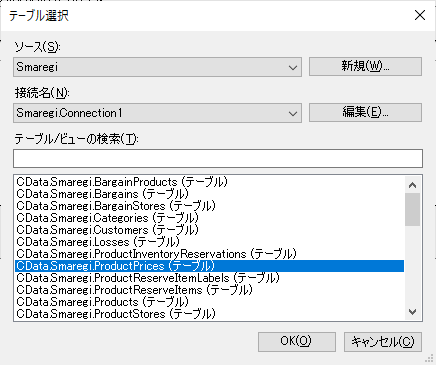Select CData.Smaregi.BargainProducts table row
The height and width of the screenshot is (365, 436).
(209, 182)
